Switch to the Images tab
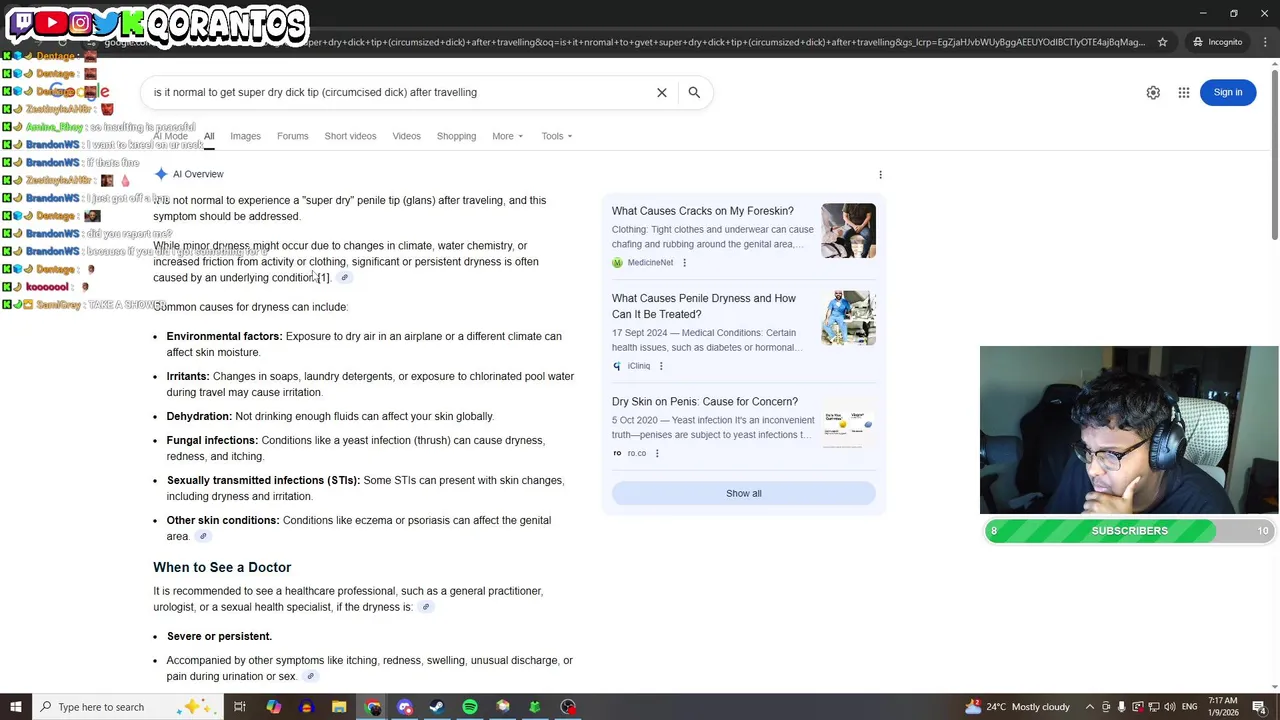This screenshot has height=720, width=1280. [x=245, y=136]
